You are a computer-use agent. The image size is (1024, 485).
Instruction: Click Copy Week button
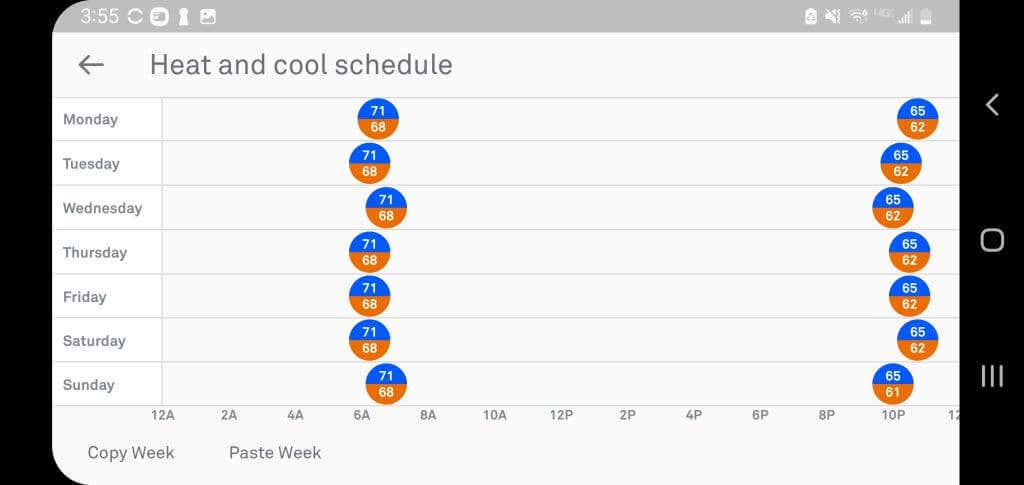pos(131,452)
